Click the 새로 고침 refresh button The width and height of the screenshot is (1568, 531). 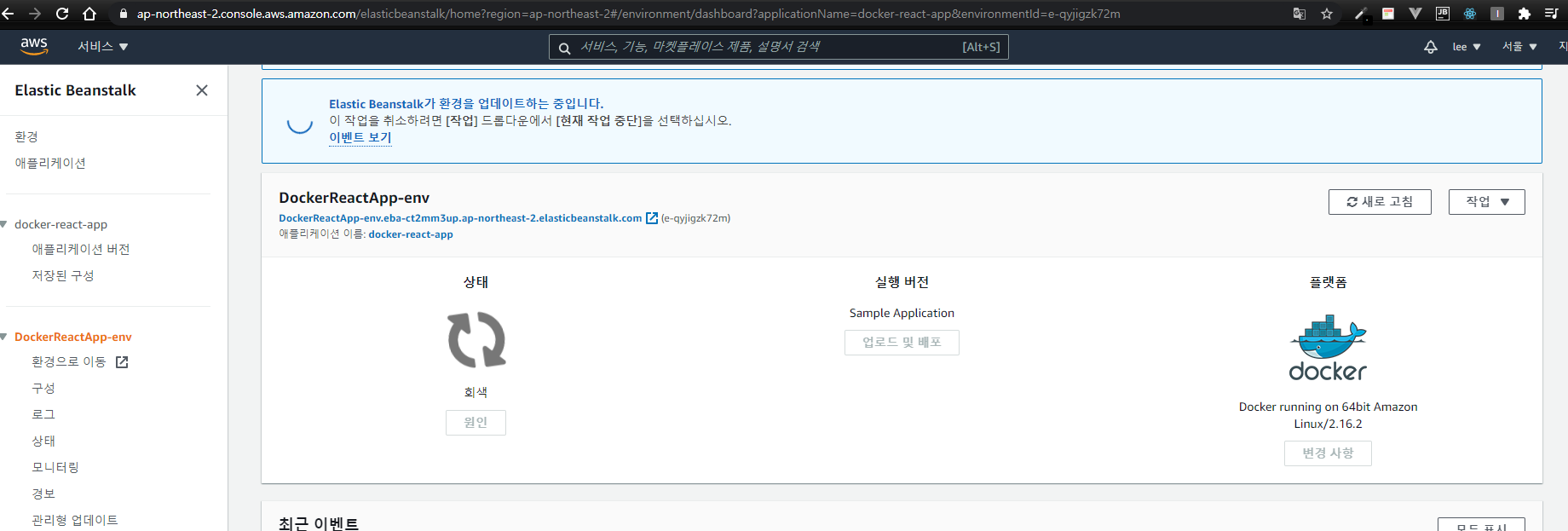point(1380,202)
